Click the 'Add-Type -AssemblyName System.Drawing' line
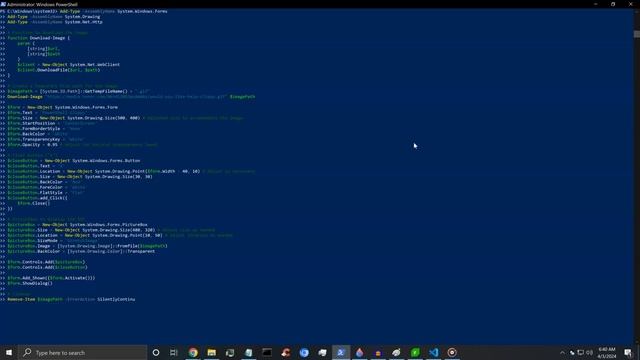 tap(53, 17)
